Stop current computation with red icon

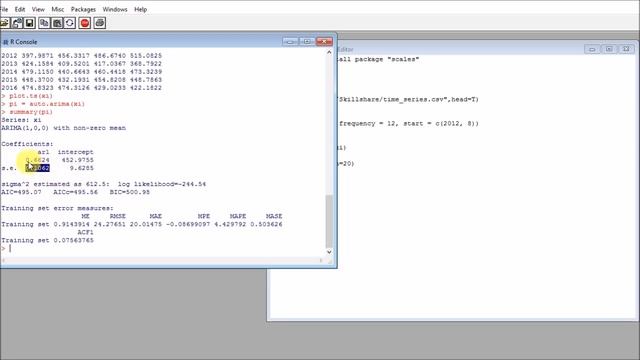(x=85, y=23)
